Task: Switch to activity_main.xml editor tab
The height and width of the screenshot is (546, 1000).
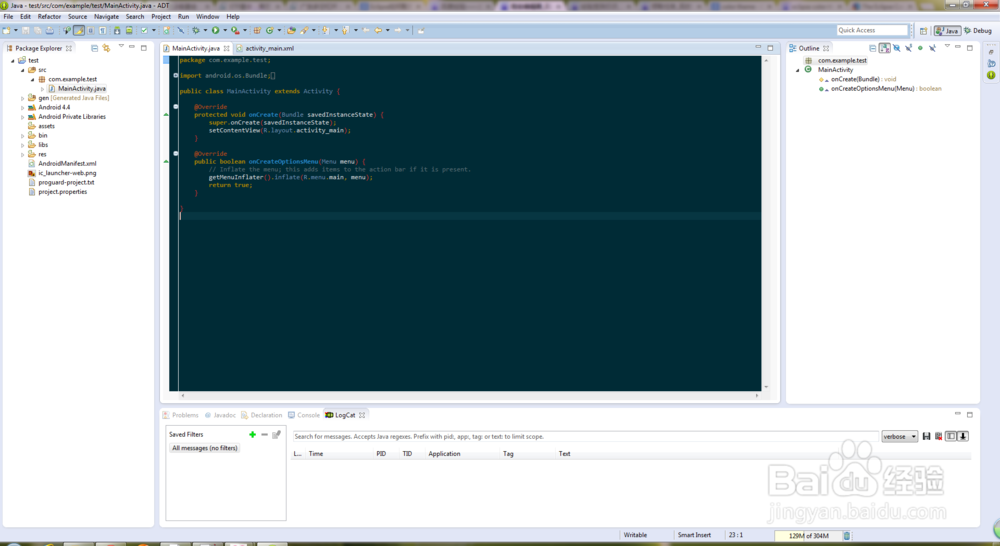Action: (265, 48)
